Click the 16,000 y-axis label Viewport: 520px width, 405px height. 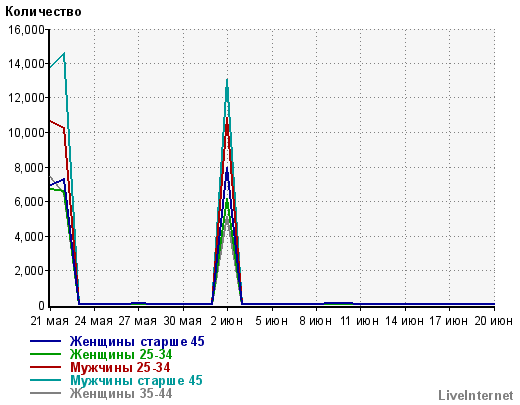pyautogui.click(x=26, y=30)
